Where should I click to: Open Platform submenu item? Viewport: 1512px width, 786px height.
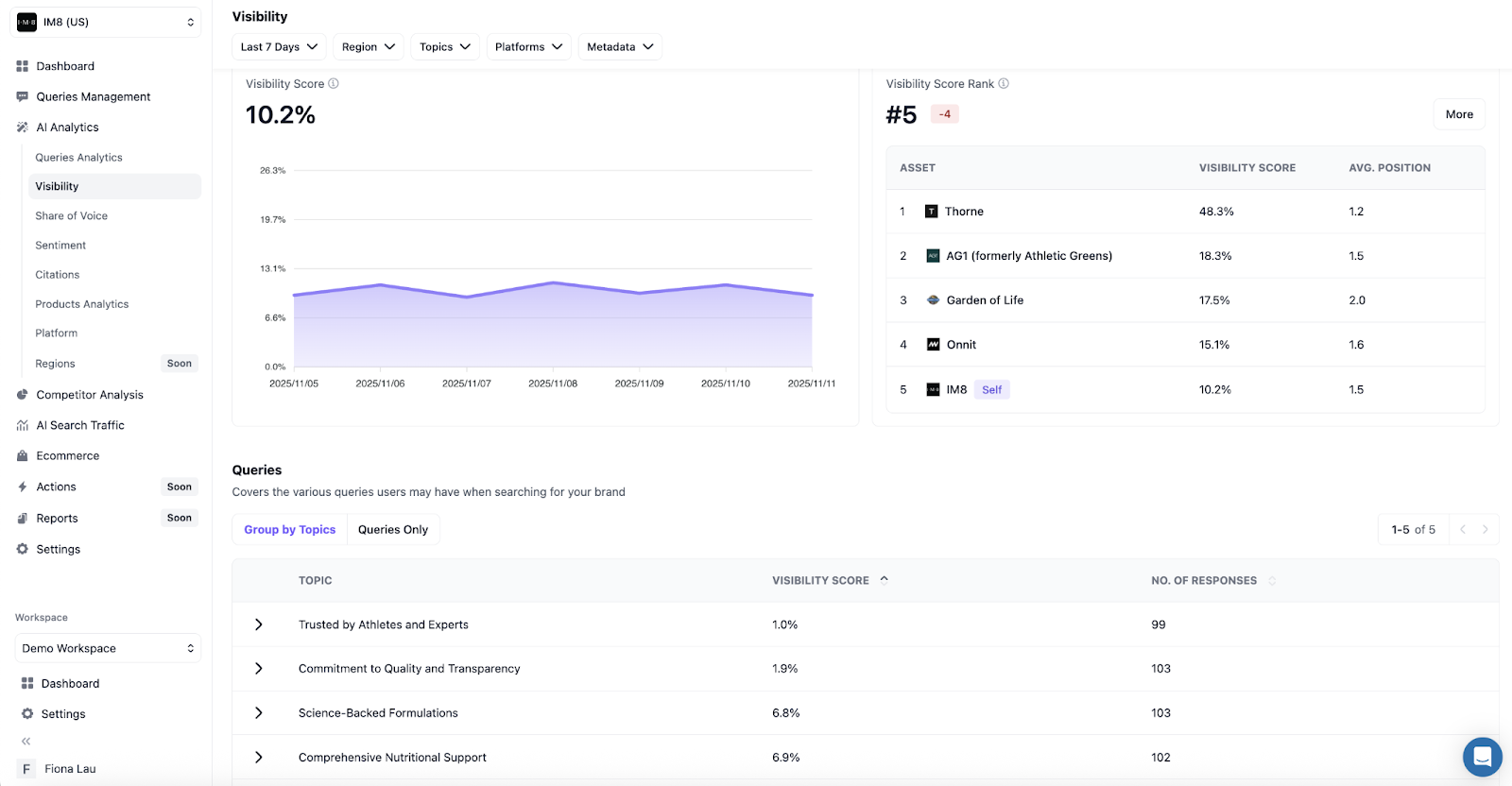point(56,333)
